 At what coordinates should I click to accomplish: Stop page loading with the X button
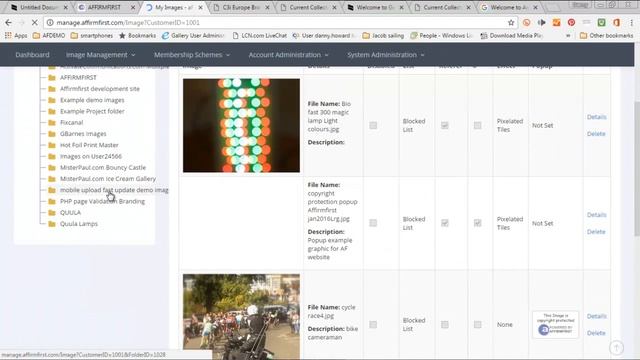point(35,23)
